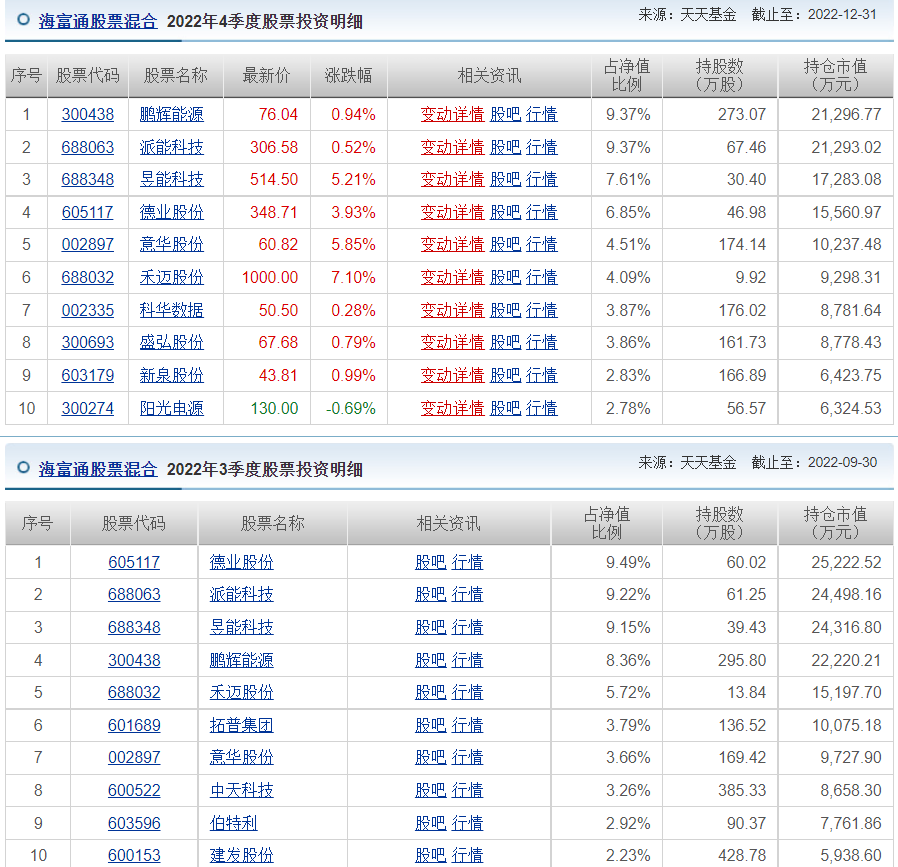This screenshot has width=898, height=867.
Task: Open 拓普集团 stock name
Action: [242, 726]
